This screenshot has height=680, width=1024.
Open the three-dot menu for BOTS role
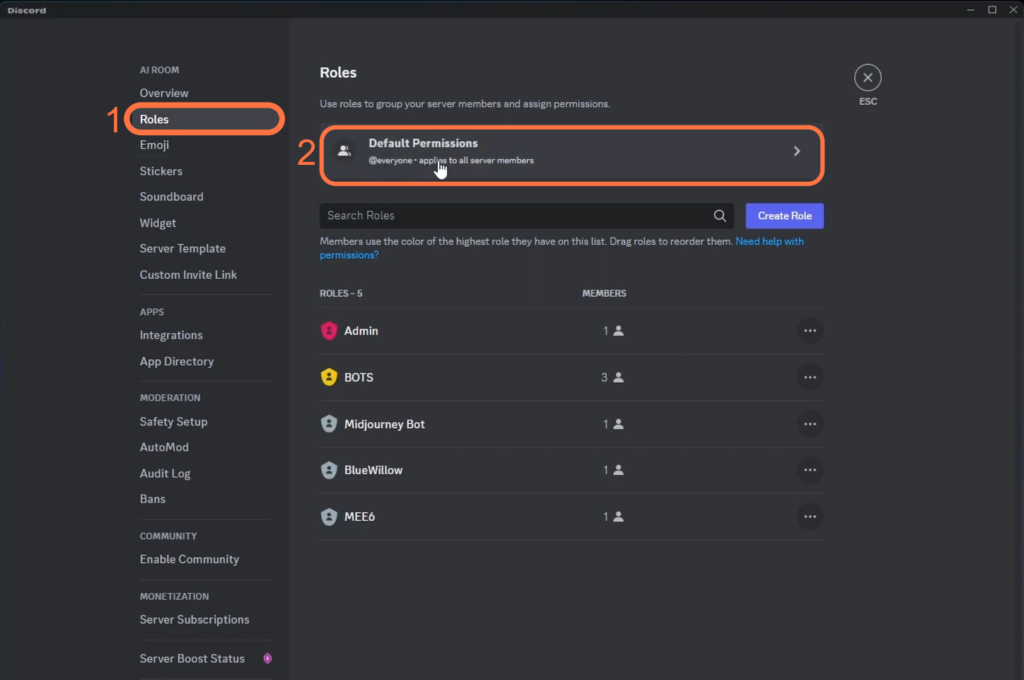point(810,377)
